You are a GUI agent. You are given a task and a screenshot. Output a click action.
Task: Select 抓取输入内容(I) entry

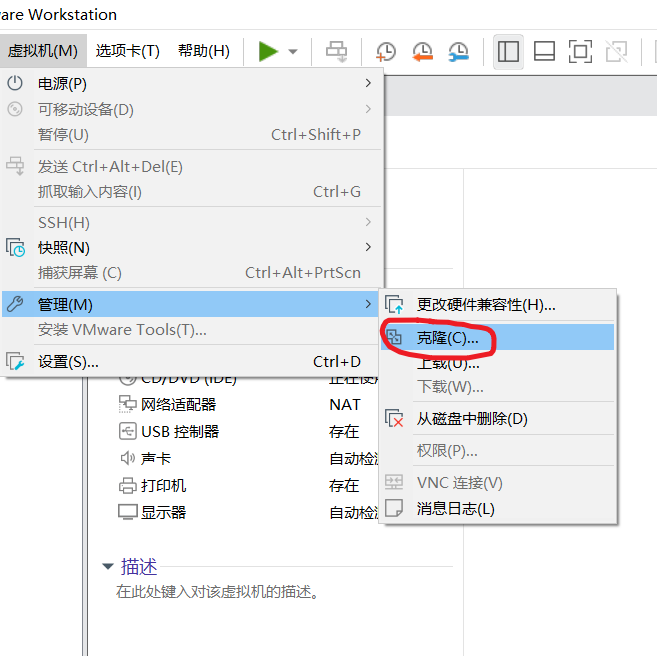pyautogui.click(x=192, y=192)
